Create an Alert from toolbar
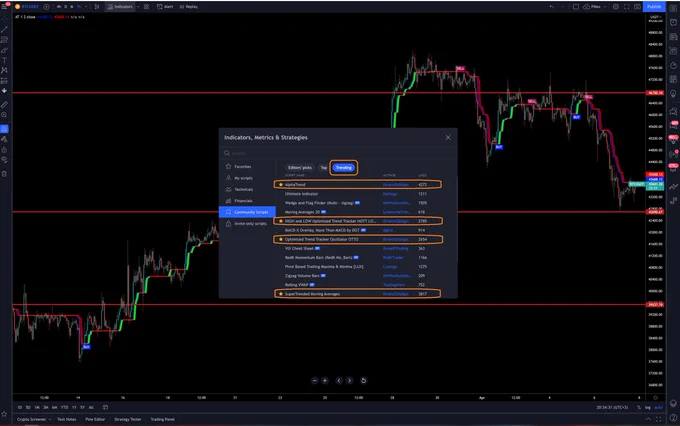 pyautogui.click(x=165, y=7)
